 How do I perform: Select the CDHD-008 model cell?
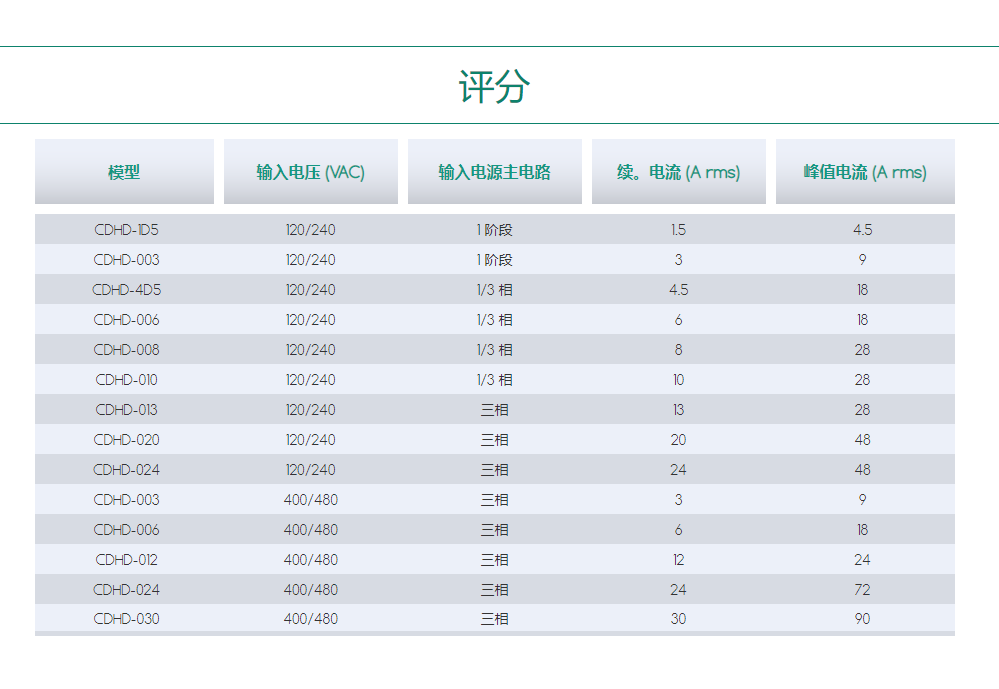(126, 350)
